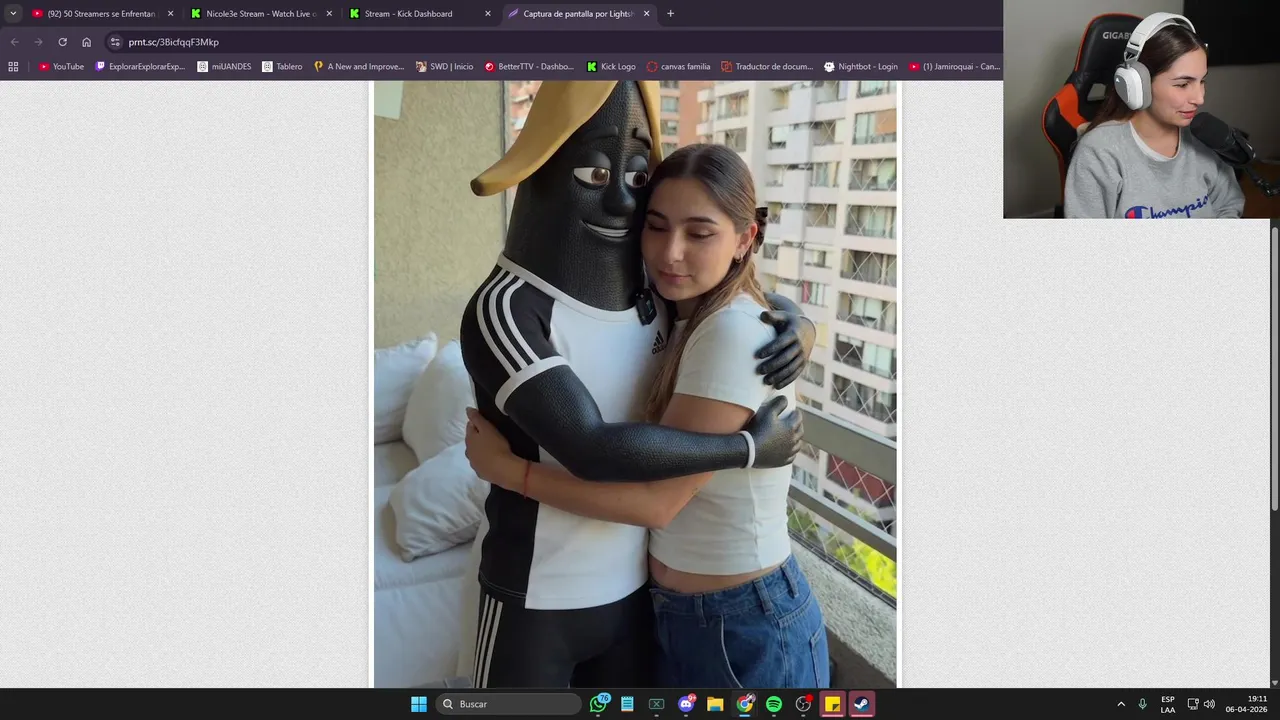Open the ESP LAA language switcher

1168,704
